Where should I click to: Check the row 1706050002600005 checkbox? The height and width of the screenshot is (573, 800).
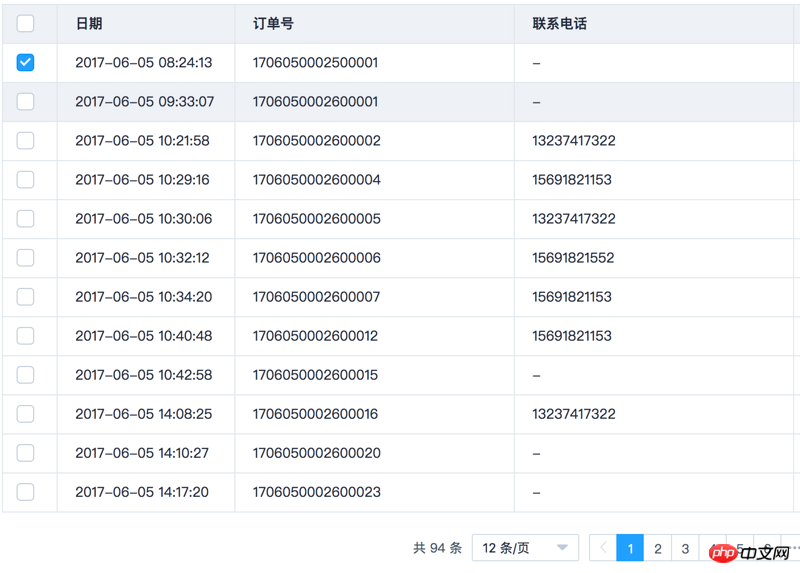click(26, 218)
